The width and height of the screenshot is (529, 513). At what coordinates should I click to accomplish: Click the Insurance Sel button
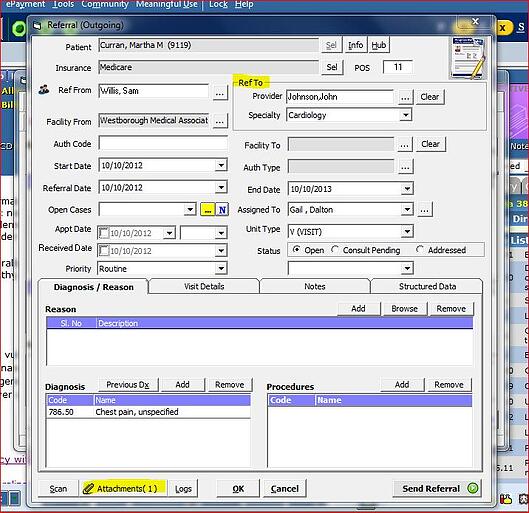(x=332, y=67)
